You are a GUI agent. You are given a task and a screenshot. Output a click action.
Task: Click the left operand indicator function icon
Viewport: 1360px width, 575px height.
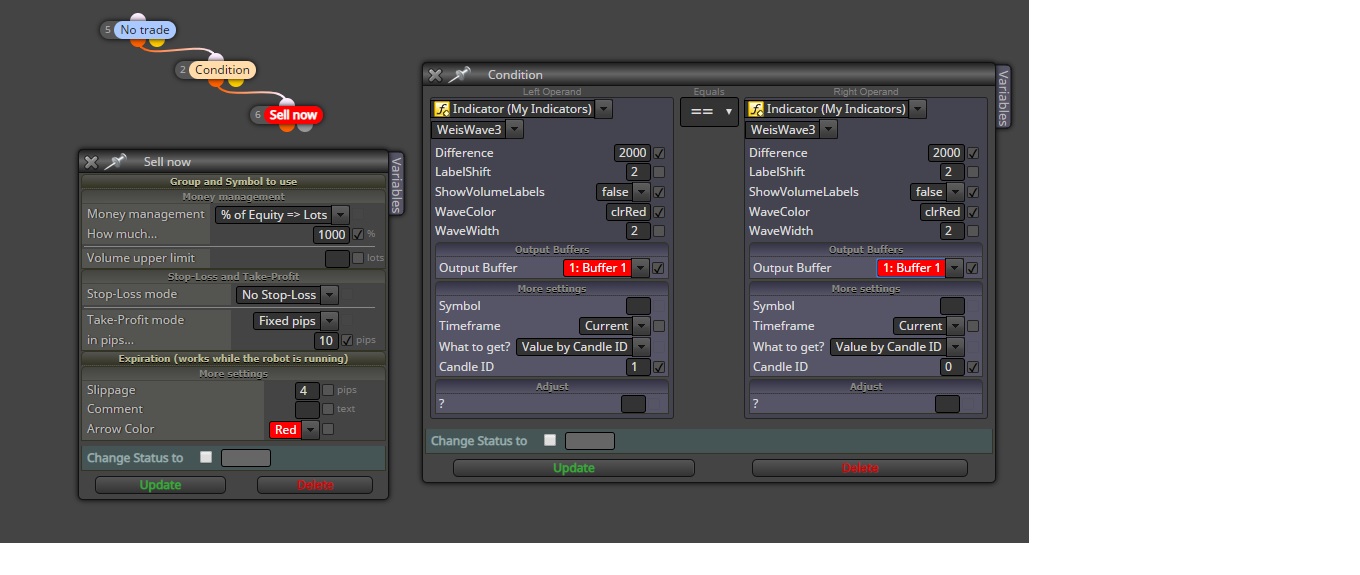(441, 109)
